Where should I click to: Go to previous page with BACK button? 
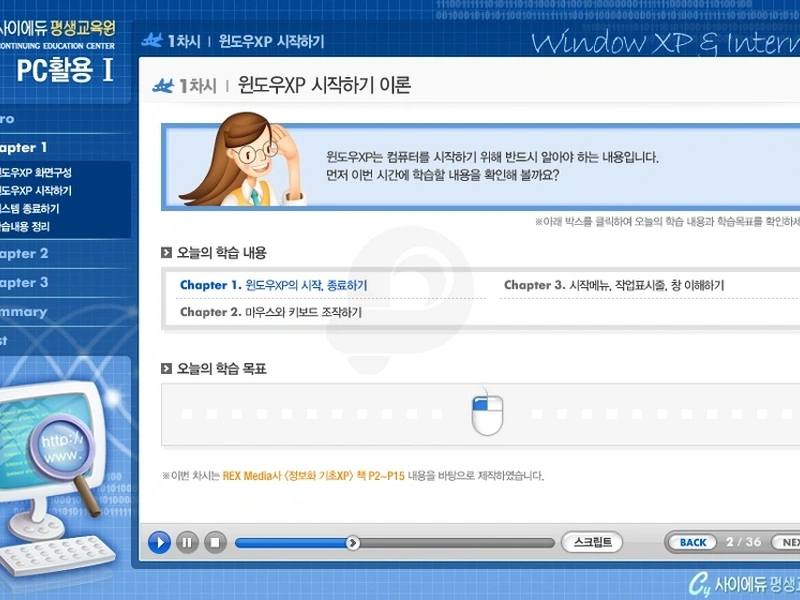692,543
